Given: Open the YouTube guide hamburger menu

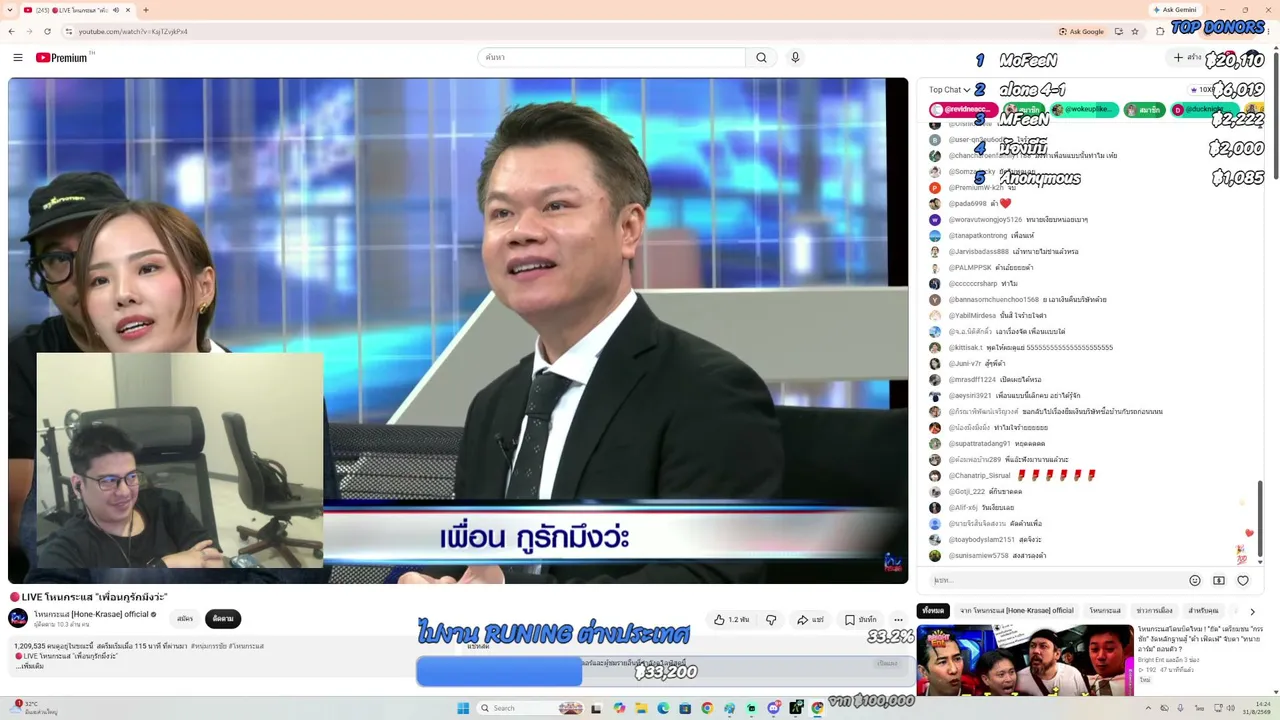Looking at the screenshot, I should [x=17, y=57].
